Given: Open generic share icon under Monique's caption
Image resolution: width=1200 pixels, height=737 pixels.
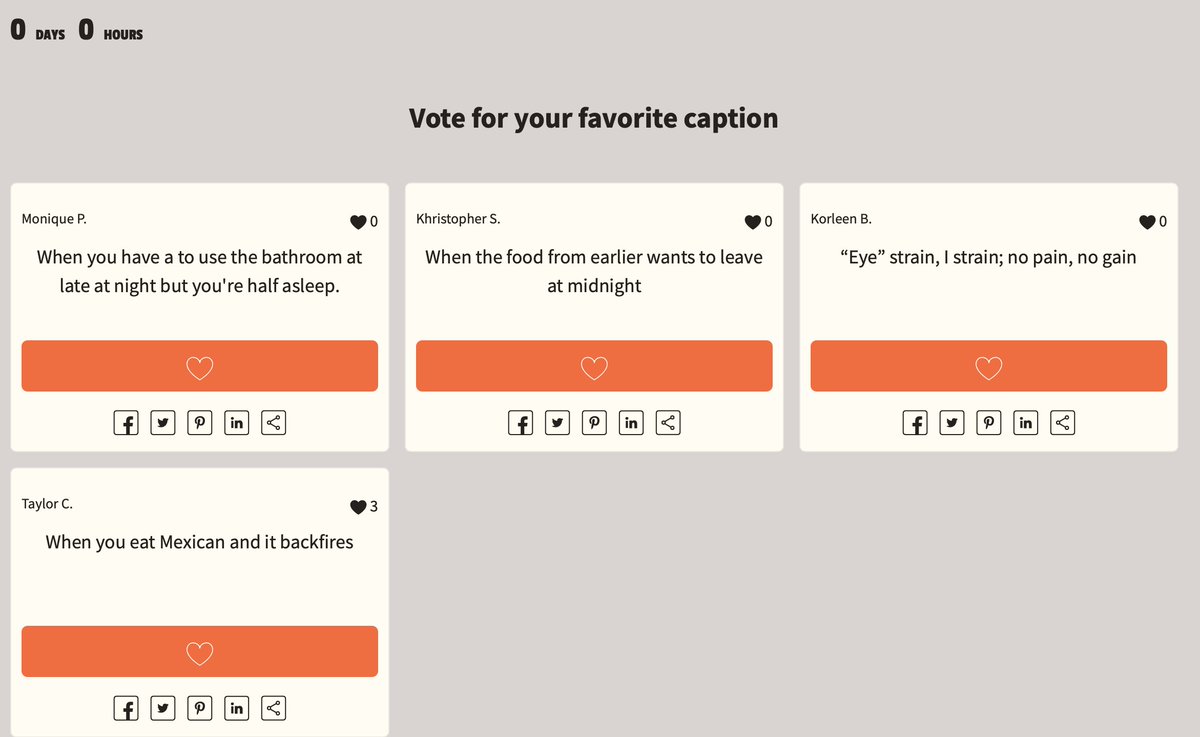Looking at the screenshot, I should [273, 423].
